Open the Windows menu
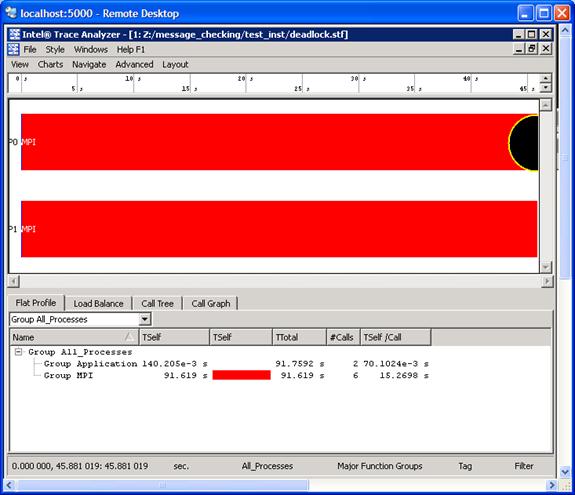This screenshot has height=495, width=575. pyautogui.click(x=91, y=50)
